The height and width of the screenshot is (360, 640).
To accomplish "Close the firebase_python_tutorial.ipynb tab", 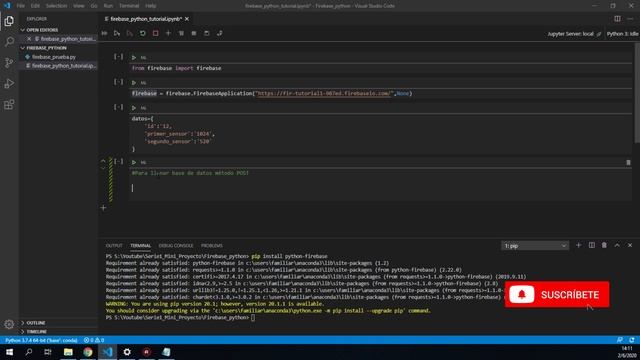I will point(187,19).
